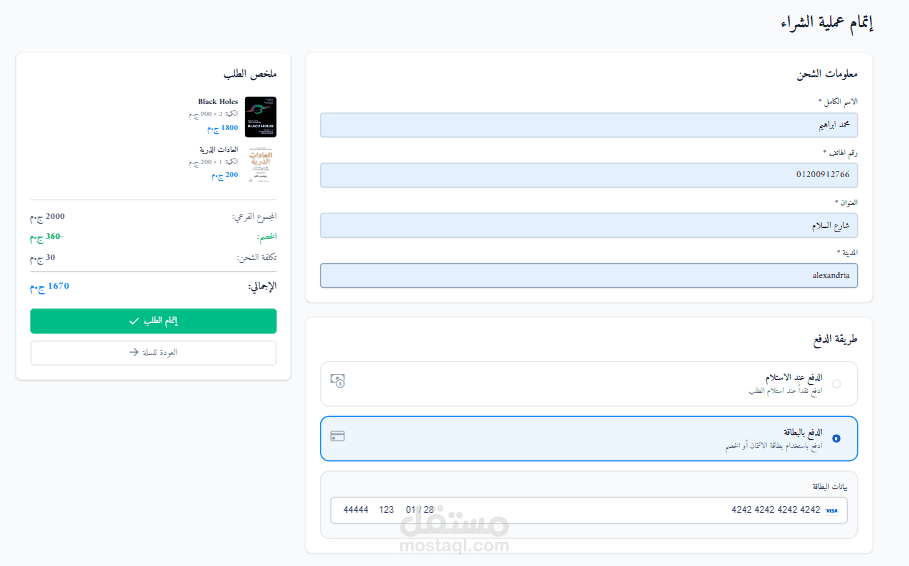The image size is (909, 566).
Task: Click the 200 price of العادات الذرية
Action: (225, 175)
